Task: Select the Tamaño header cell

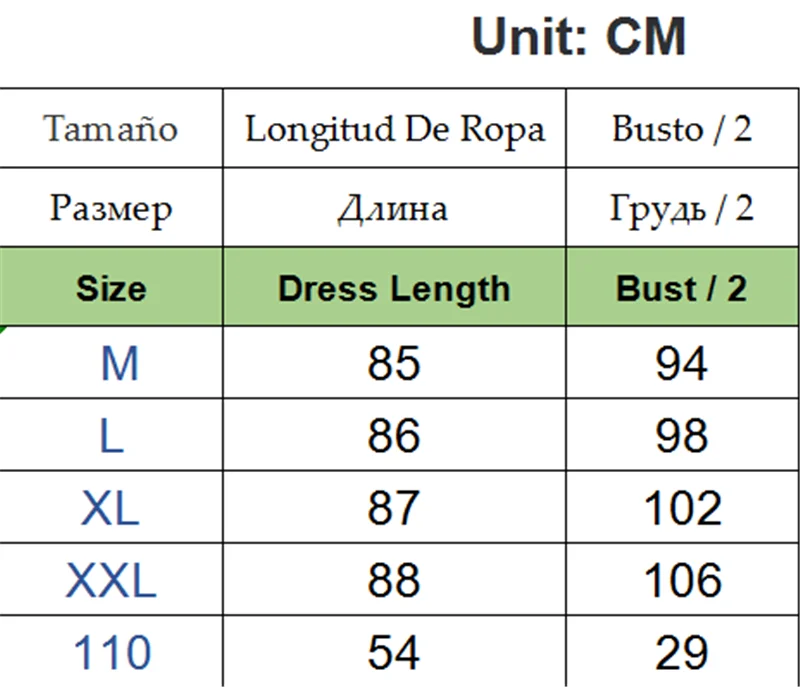Action: [x=111, y=129]
